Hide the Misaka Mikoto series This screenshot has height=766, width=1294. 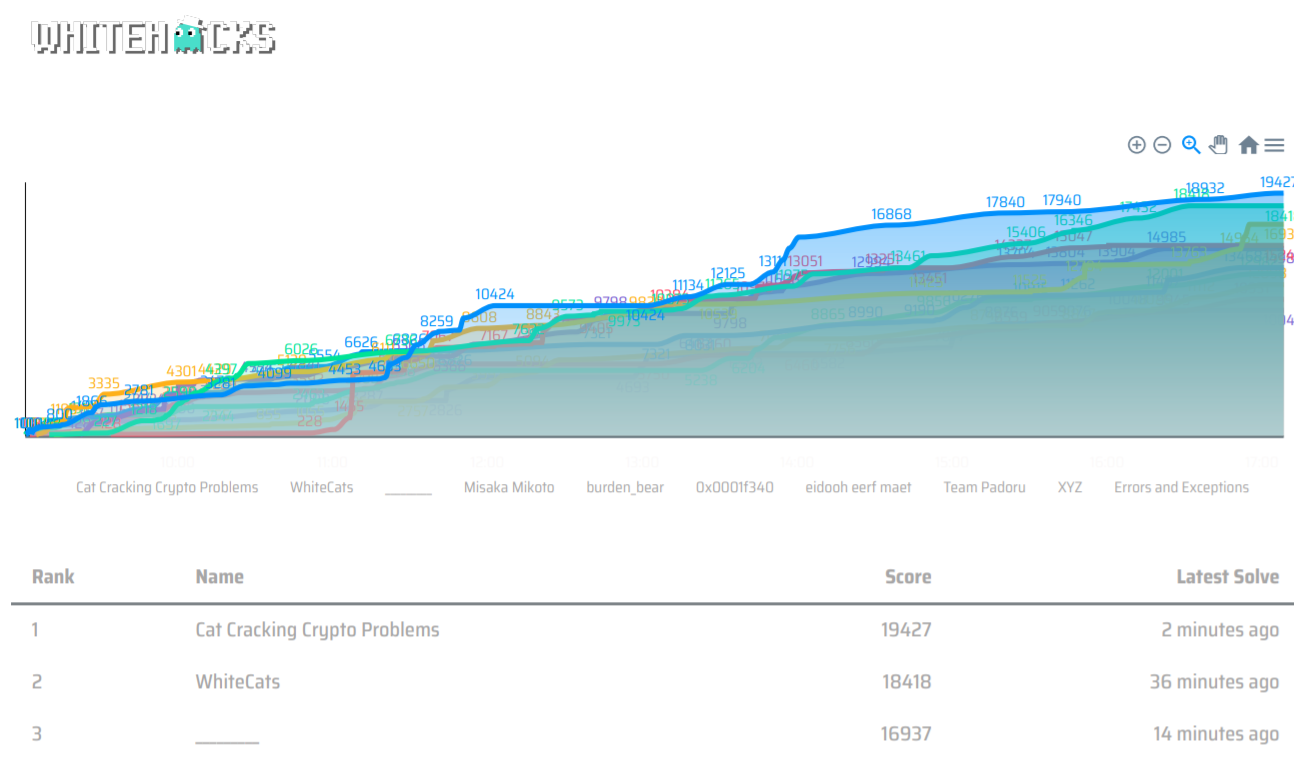click(x=508, y=488)
